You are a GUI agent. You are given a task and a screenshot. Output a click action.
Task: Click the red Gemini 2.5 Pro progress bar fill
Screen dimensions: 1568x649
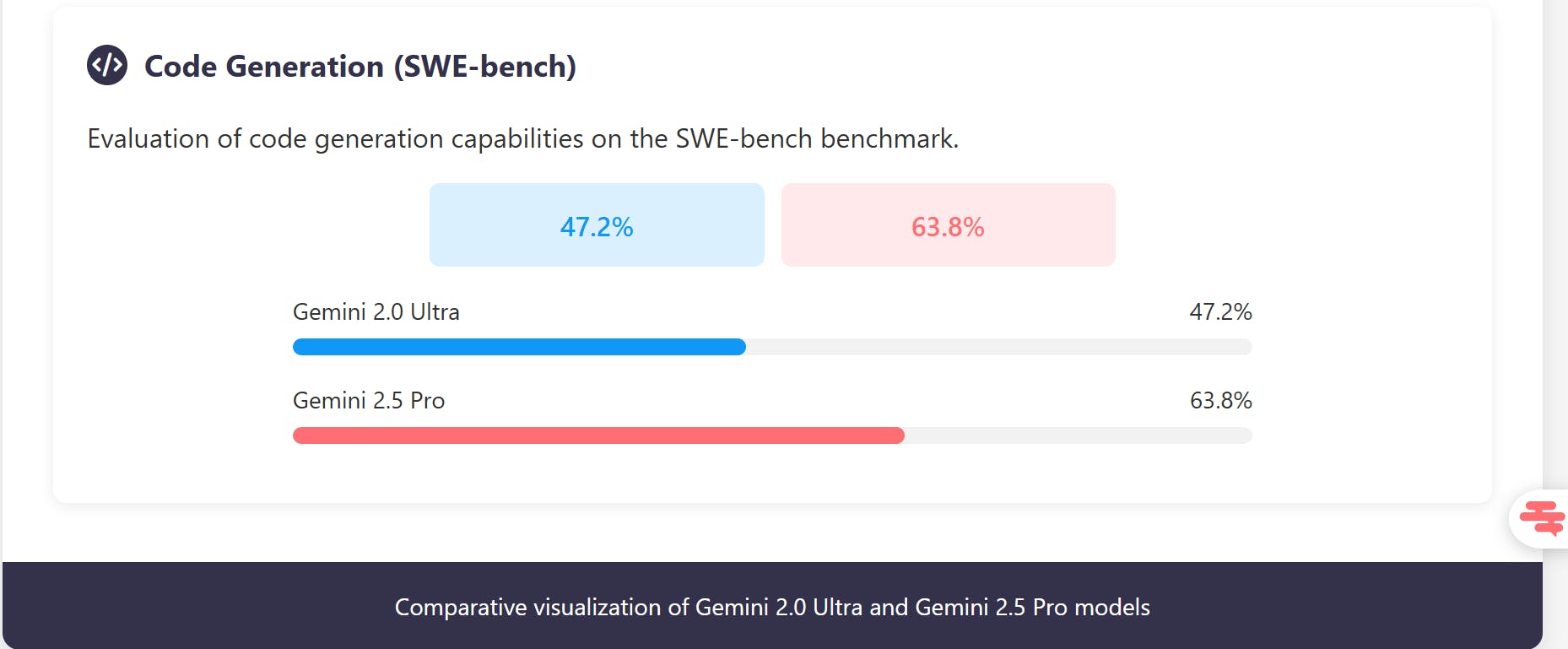tap(597, 435)
